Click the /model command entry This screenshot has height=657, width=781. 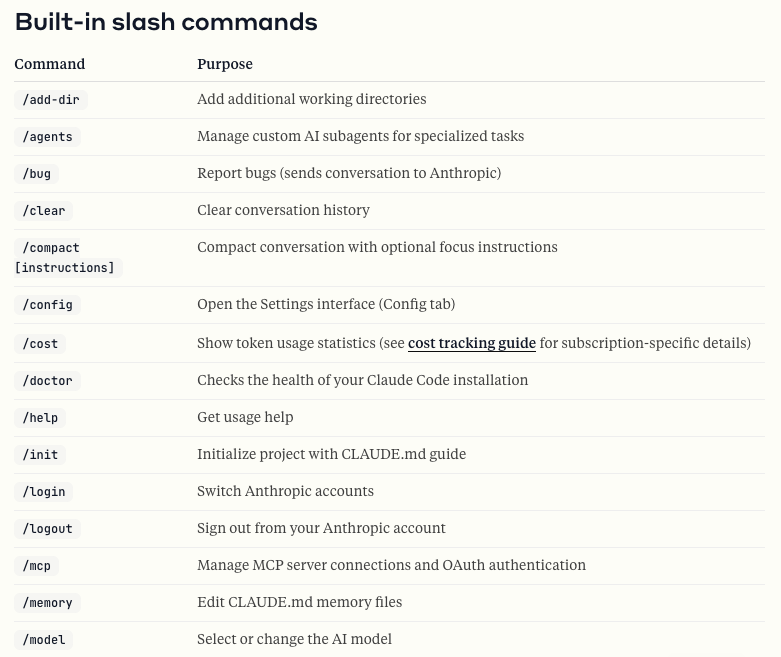point(44,640)
